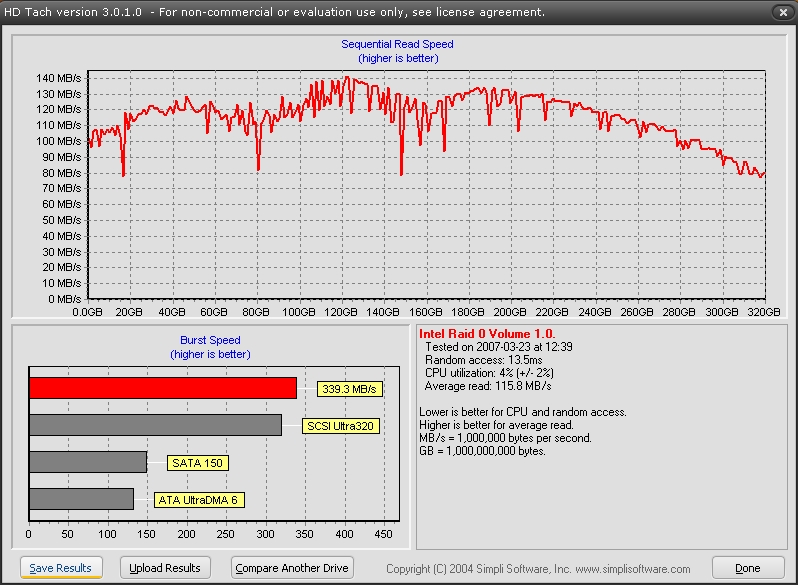This screenshot has width=798, height=585.
Task: Click the Save Results button
Action: [x=60, y=568]
